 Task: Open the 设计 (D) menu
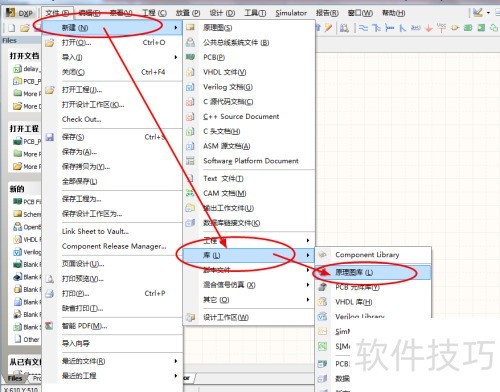(222, 13)
